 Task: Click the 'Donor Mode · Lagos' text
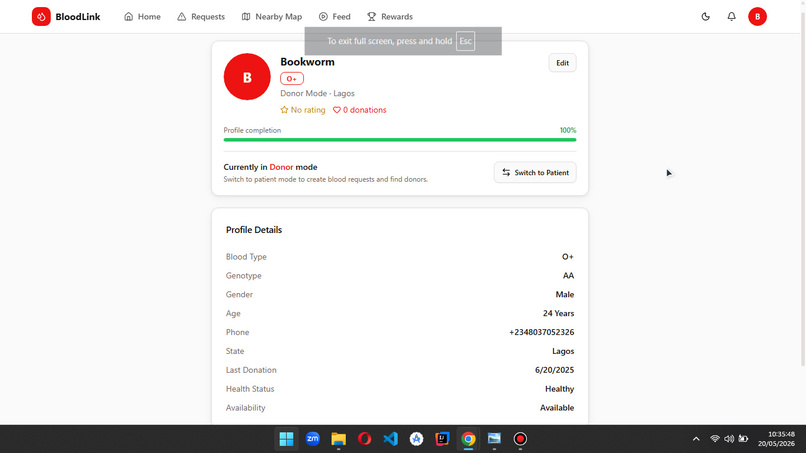(x=317, y=93)
